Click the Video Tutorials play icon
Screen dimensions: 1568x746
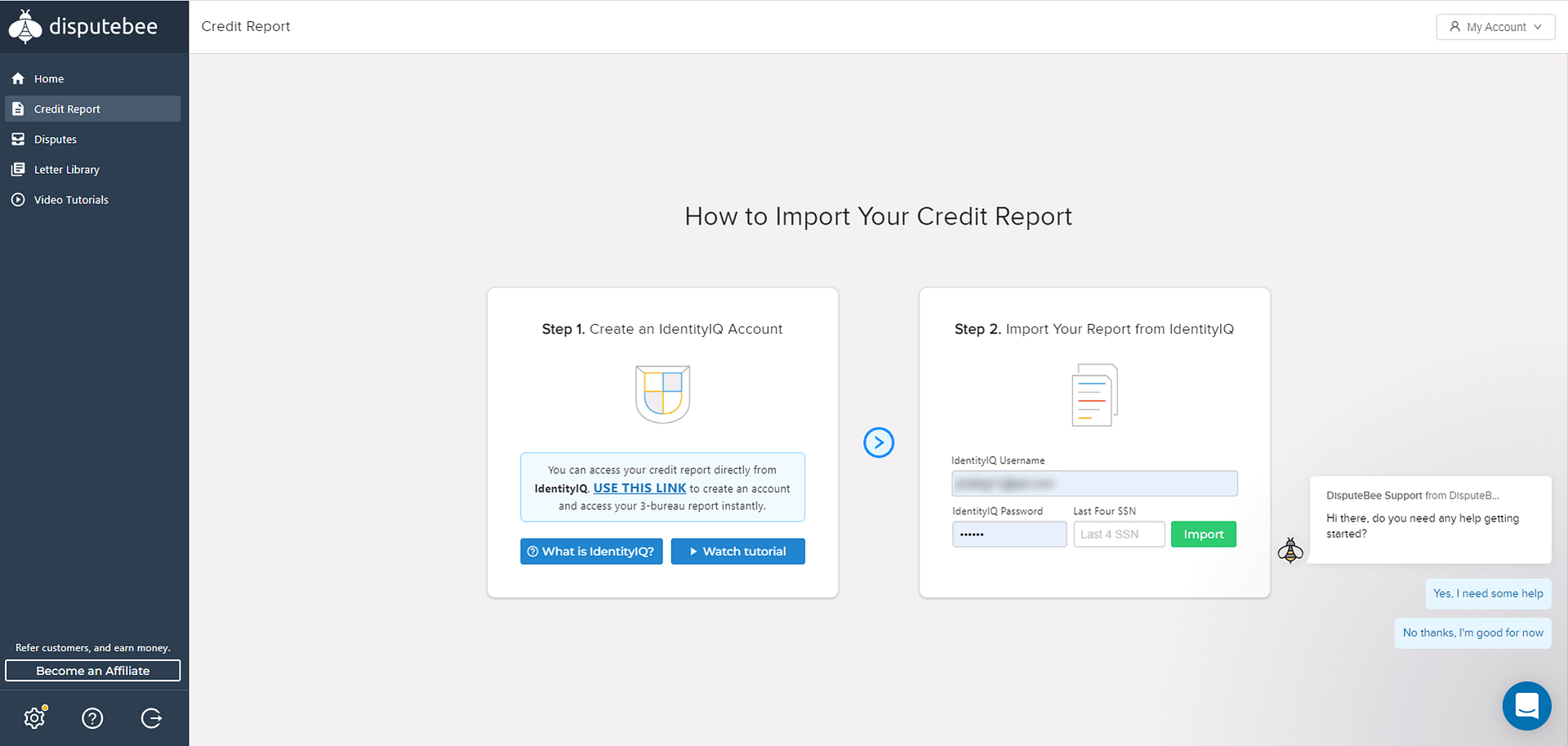coord(18,200)
